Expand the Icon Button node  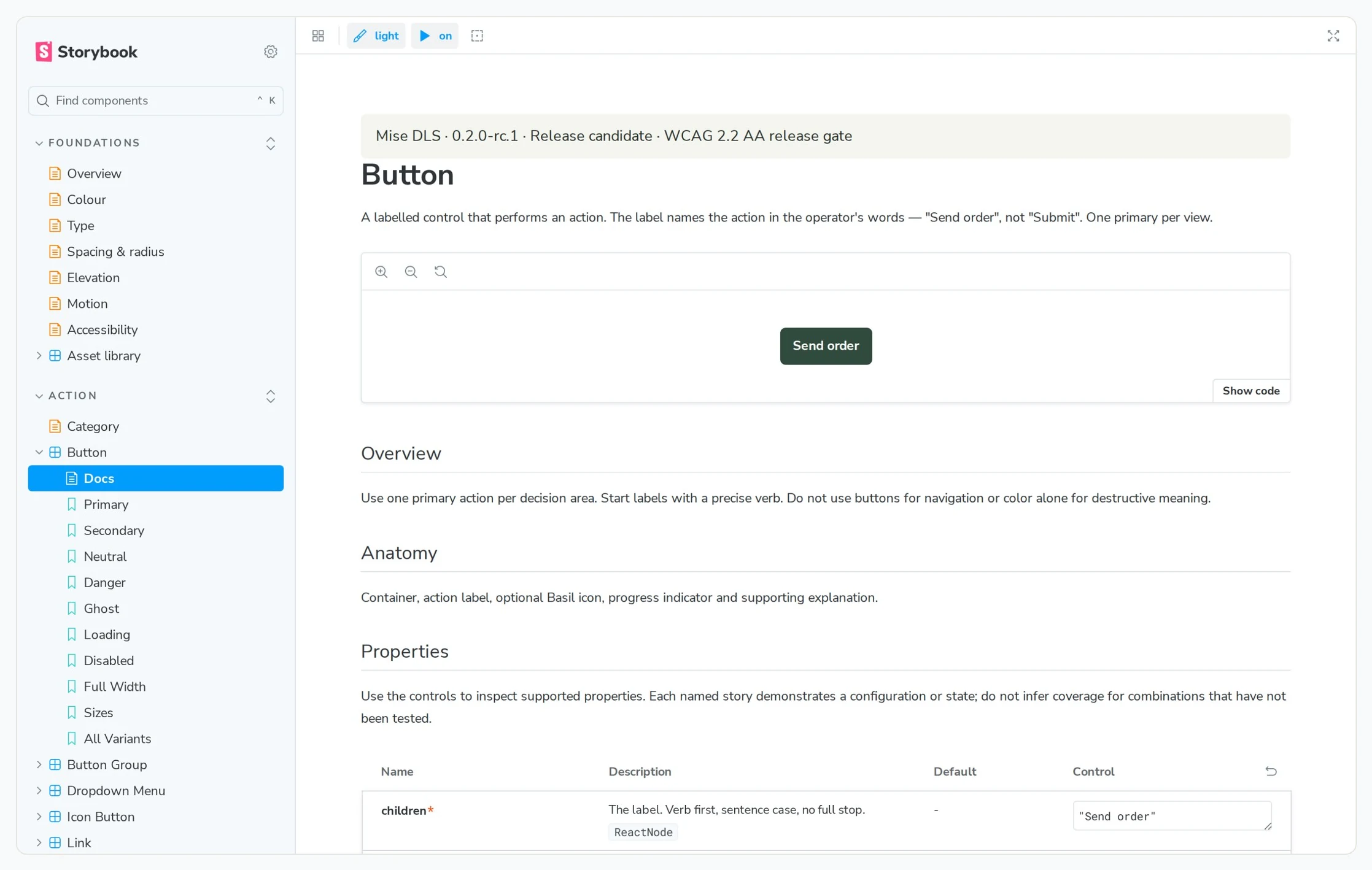pyautogui.click(x=39, y=817)
